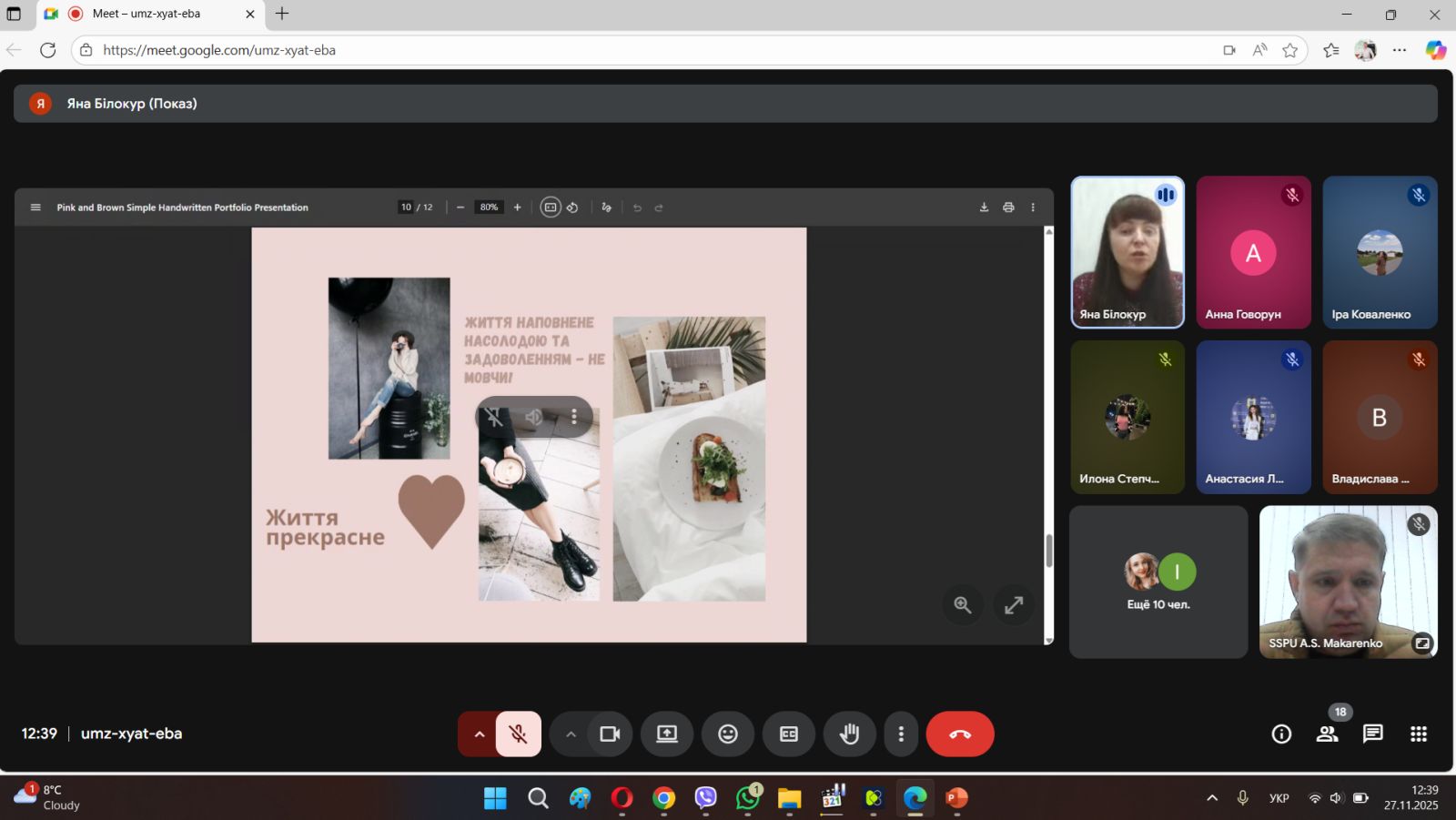Unmute your microphone
This screenshot has width=1456, height=820.
(x=519, y=734)
